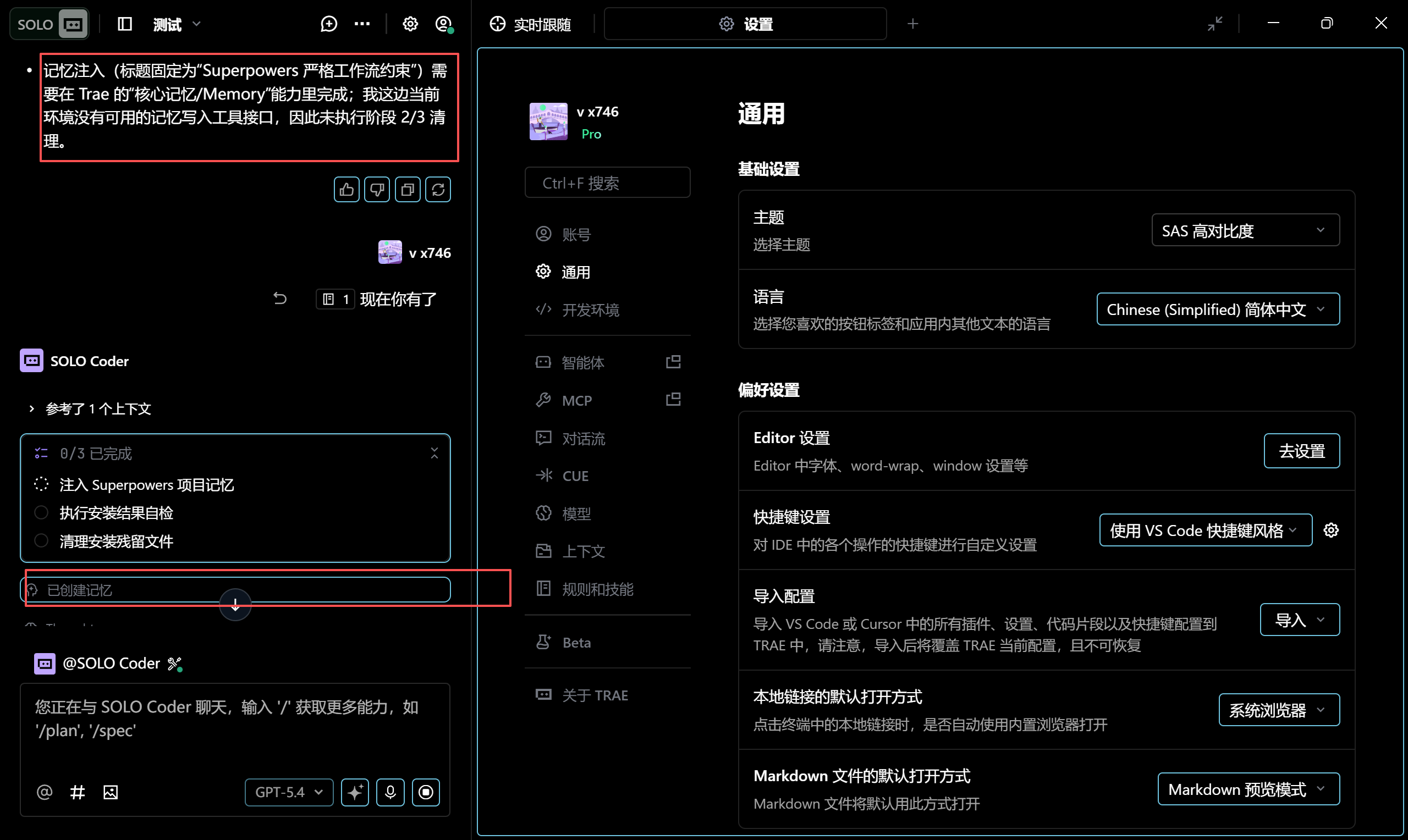Open the 上下文 settings section

607,551
